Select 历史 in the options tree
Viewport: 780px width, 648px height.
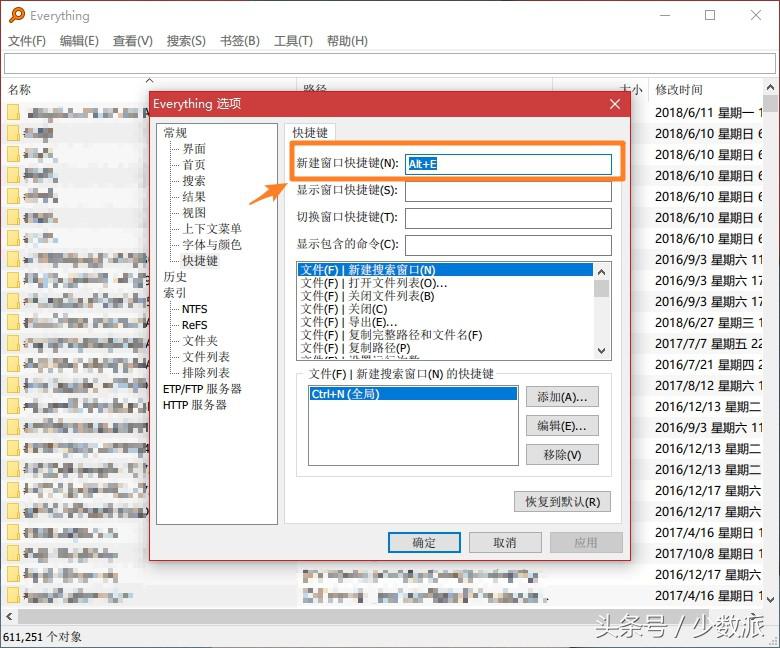(x=175, y=277)
